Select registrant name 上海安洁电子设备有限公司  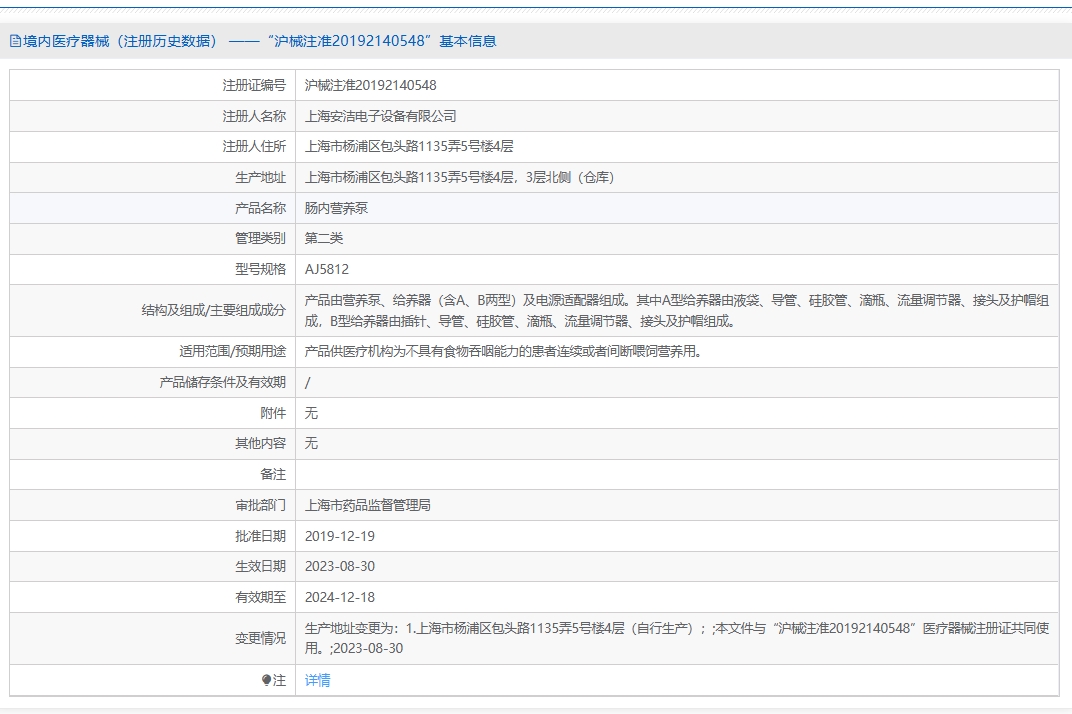coord(381,116)
